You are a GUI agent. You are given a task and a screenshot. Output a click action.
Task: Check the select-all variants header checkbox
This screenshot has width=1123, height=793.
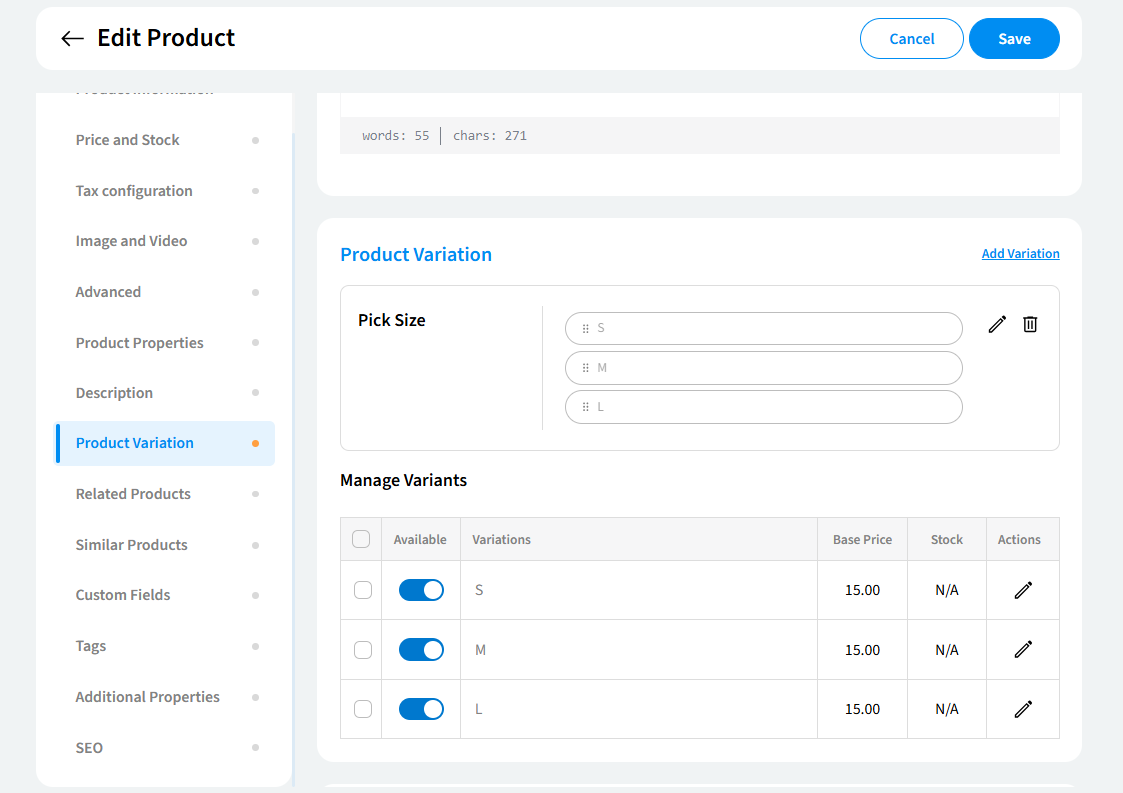point(361,539)
